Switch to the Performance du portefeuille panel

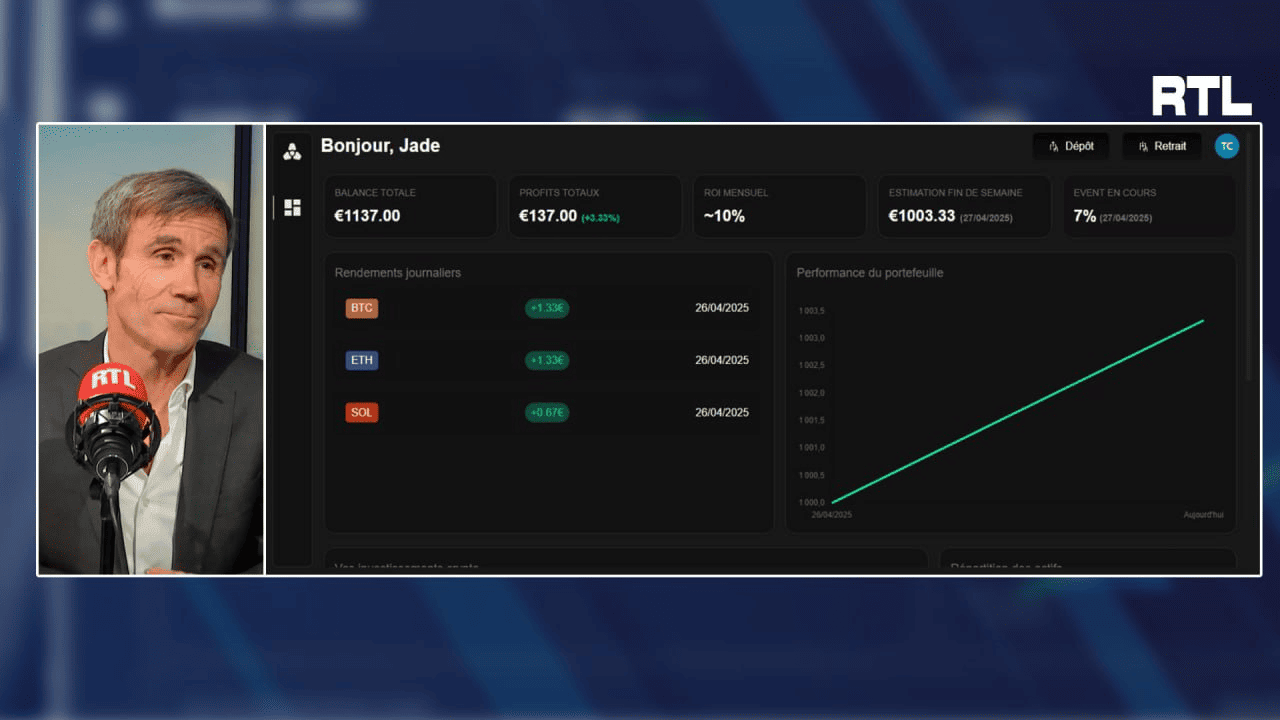point(870,272)
